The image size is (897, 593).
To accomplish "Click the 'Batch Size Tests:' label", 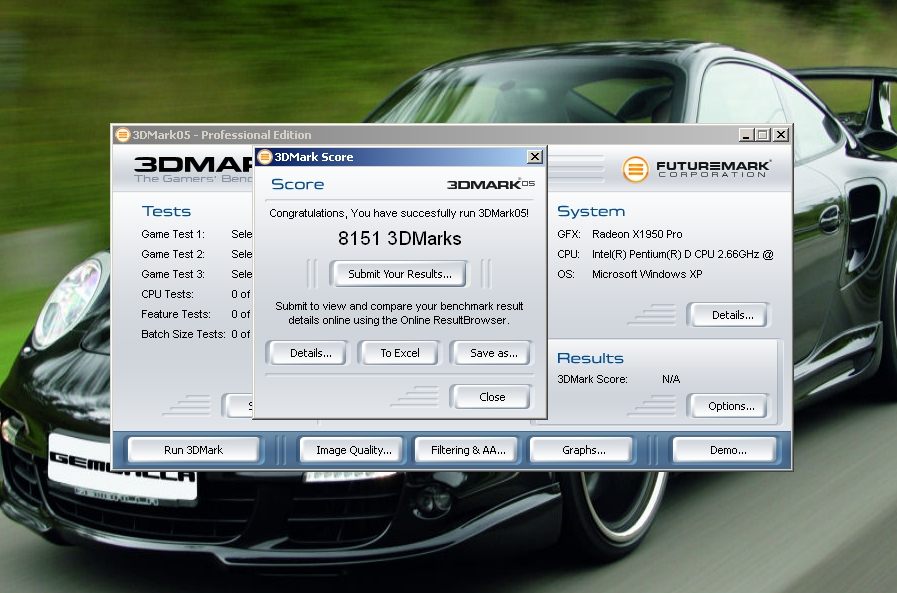I will click(183, 334).
